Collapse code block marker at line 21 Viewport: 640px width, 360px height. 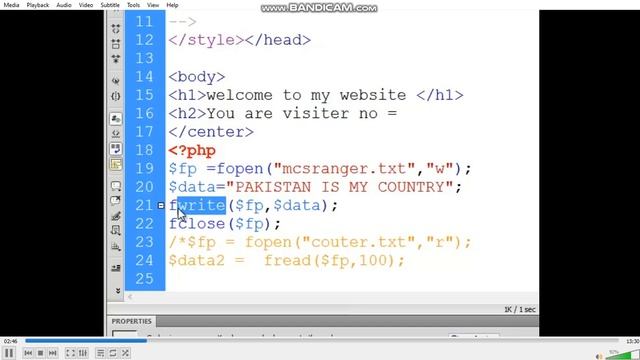tap(161, 205)
